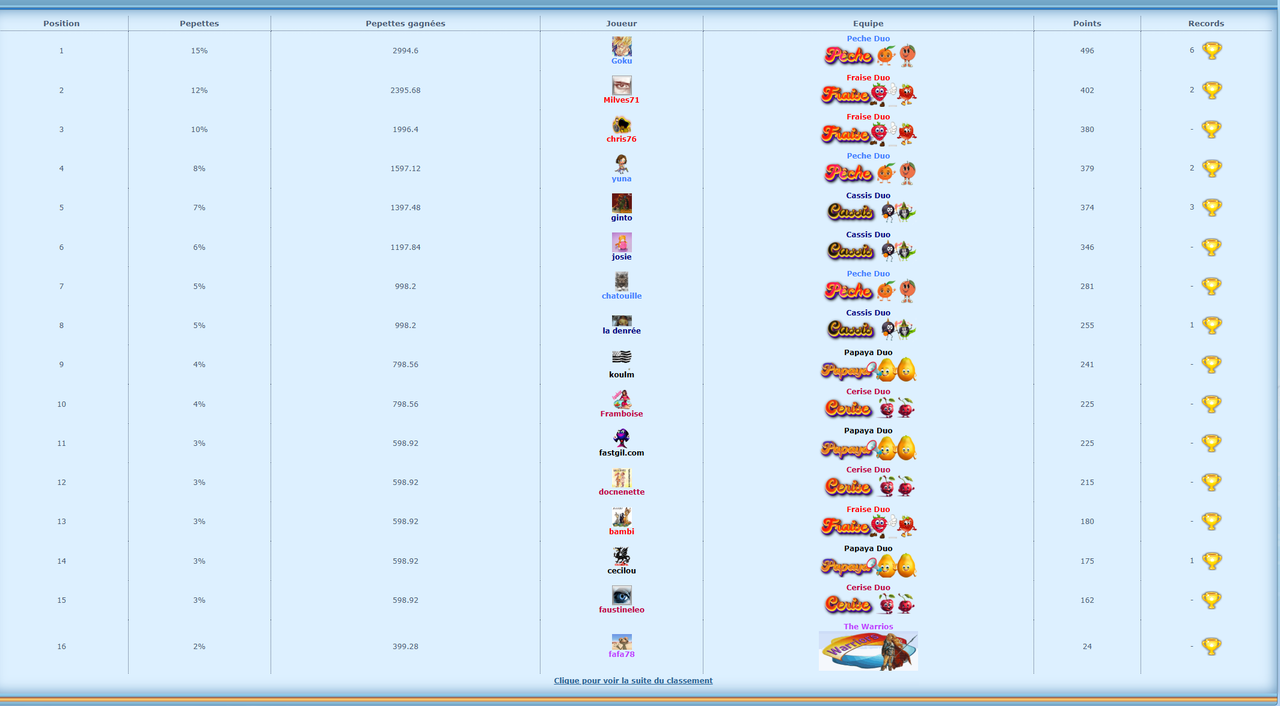Open the Goku player name link
Viewport: 1280px width, 706px height.
point(621,61)
